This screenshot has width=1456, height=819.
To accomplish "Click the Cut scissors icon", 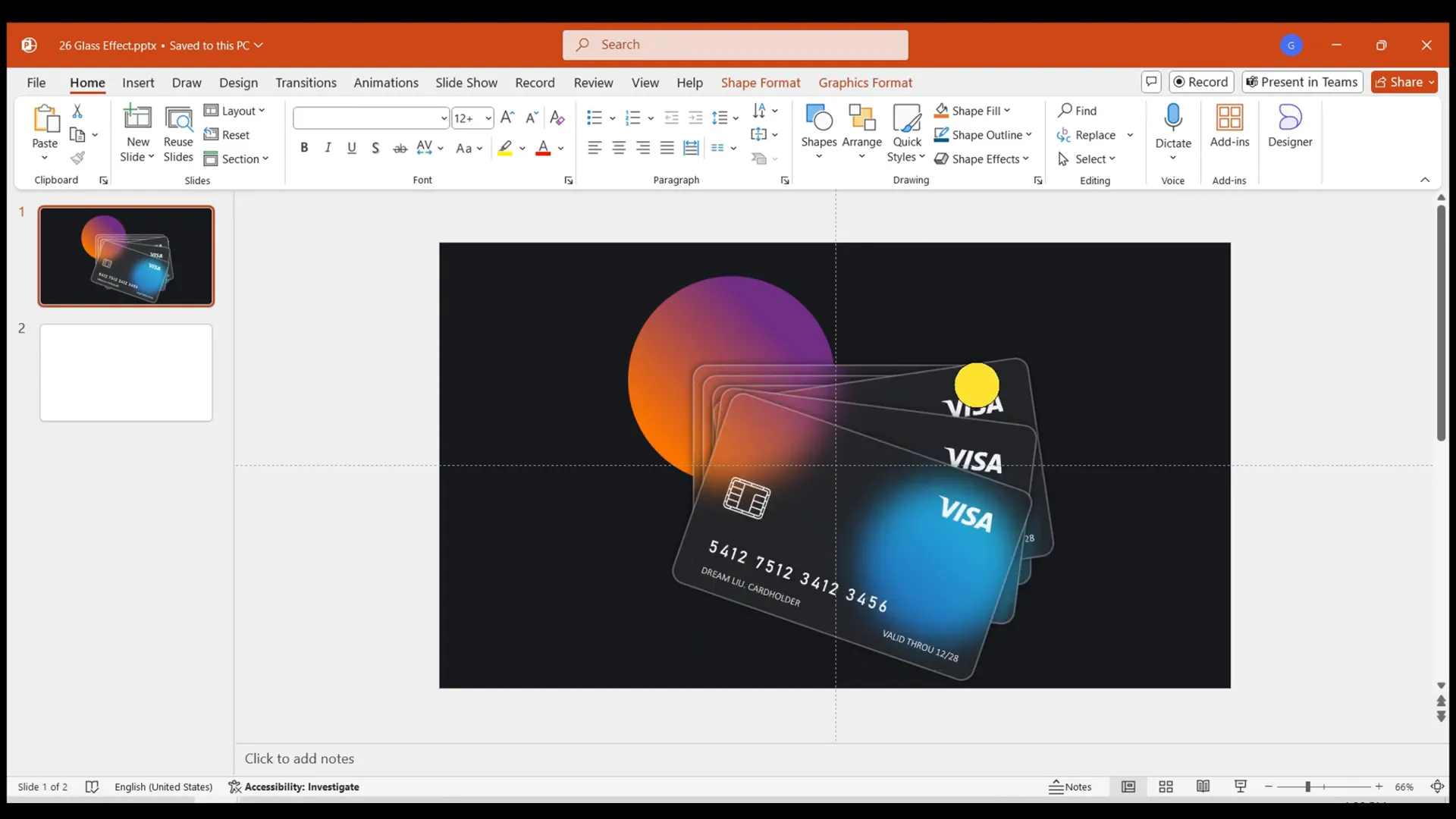I will [x=77, y=111].
